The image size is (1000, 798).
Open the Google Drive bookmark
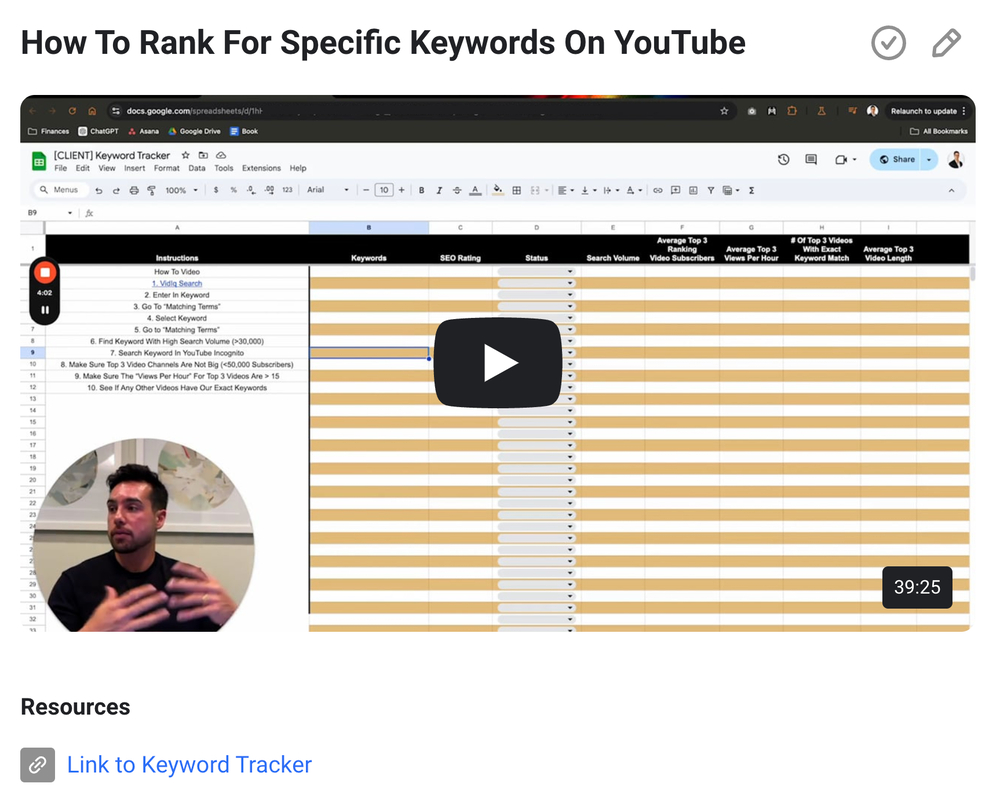tap(195, 131)
